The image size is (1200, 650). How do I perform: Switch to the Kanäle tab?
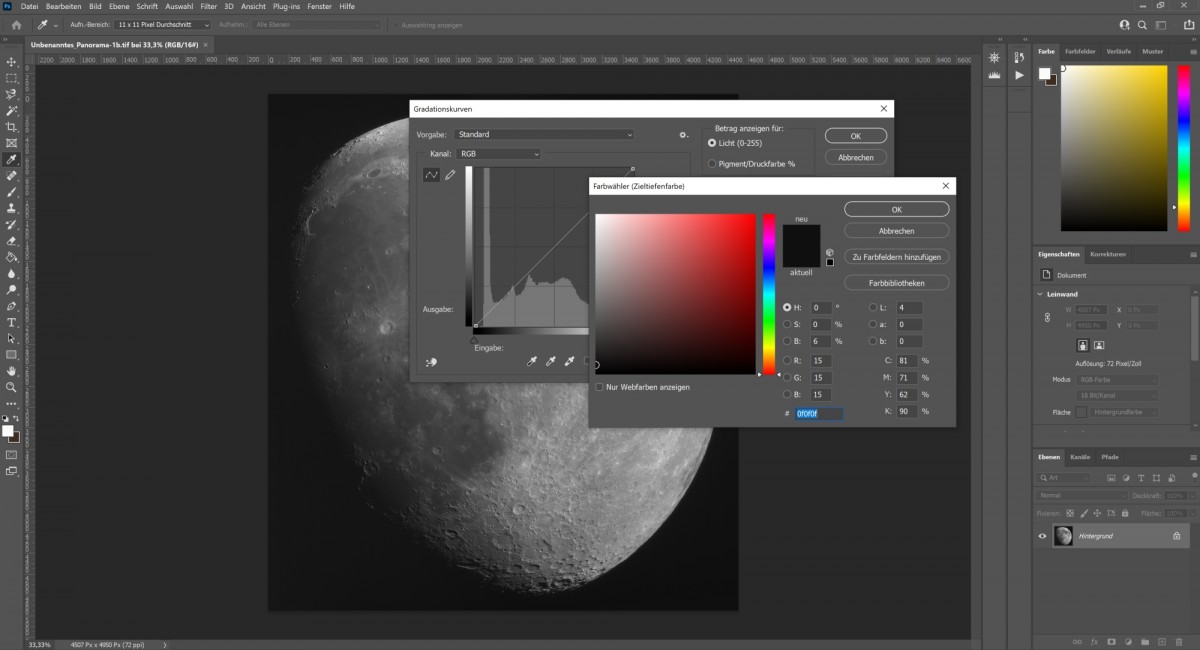pyautogui.click(x=1080, y=457)
